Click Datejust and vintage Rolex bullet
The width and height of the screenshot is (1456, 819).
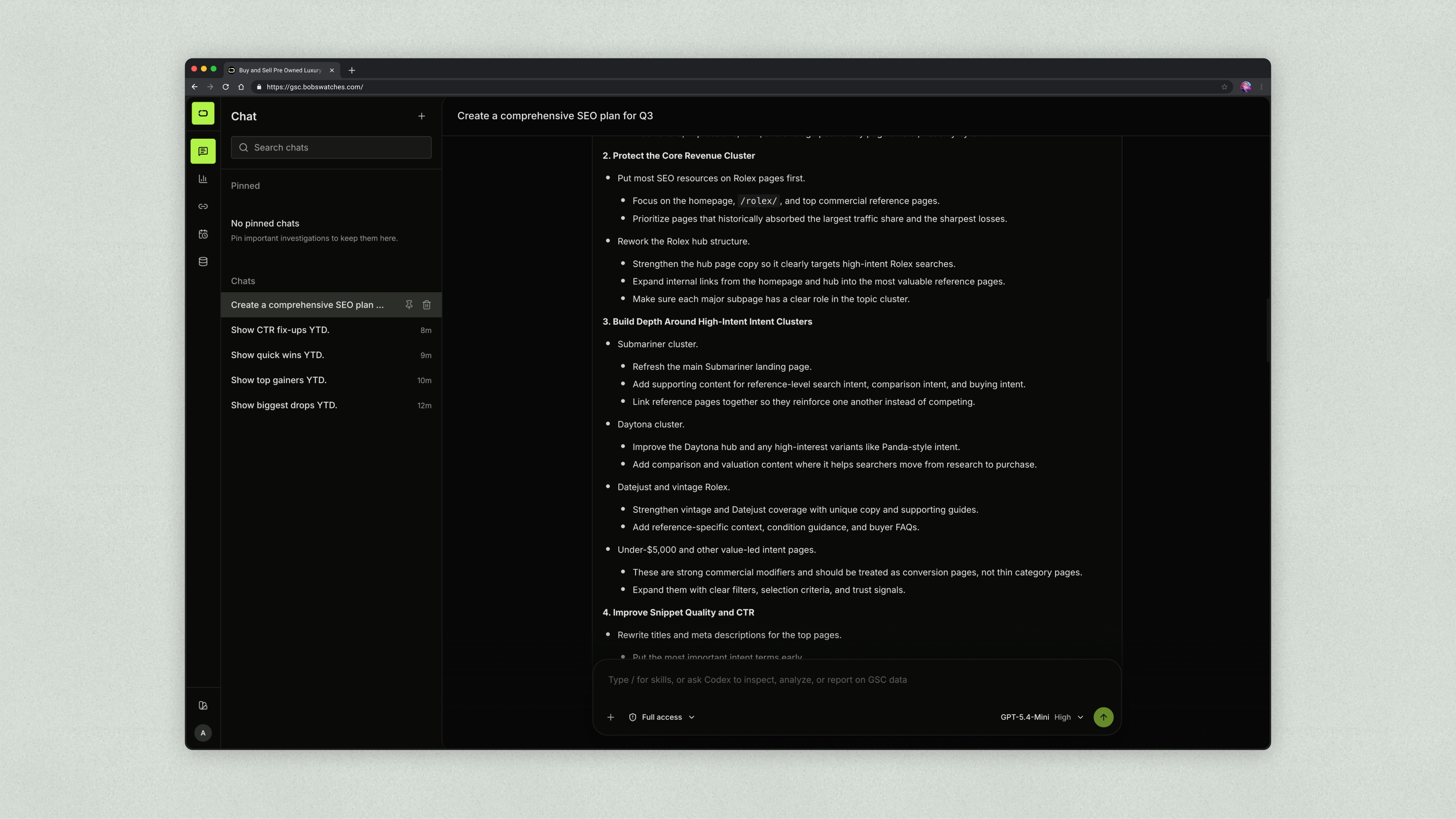point(674,487)
